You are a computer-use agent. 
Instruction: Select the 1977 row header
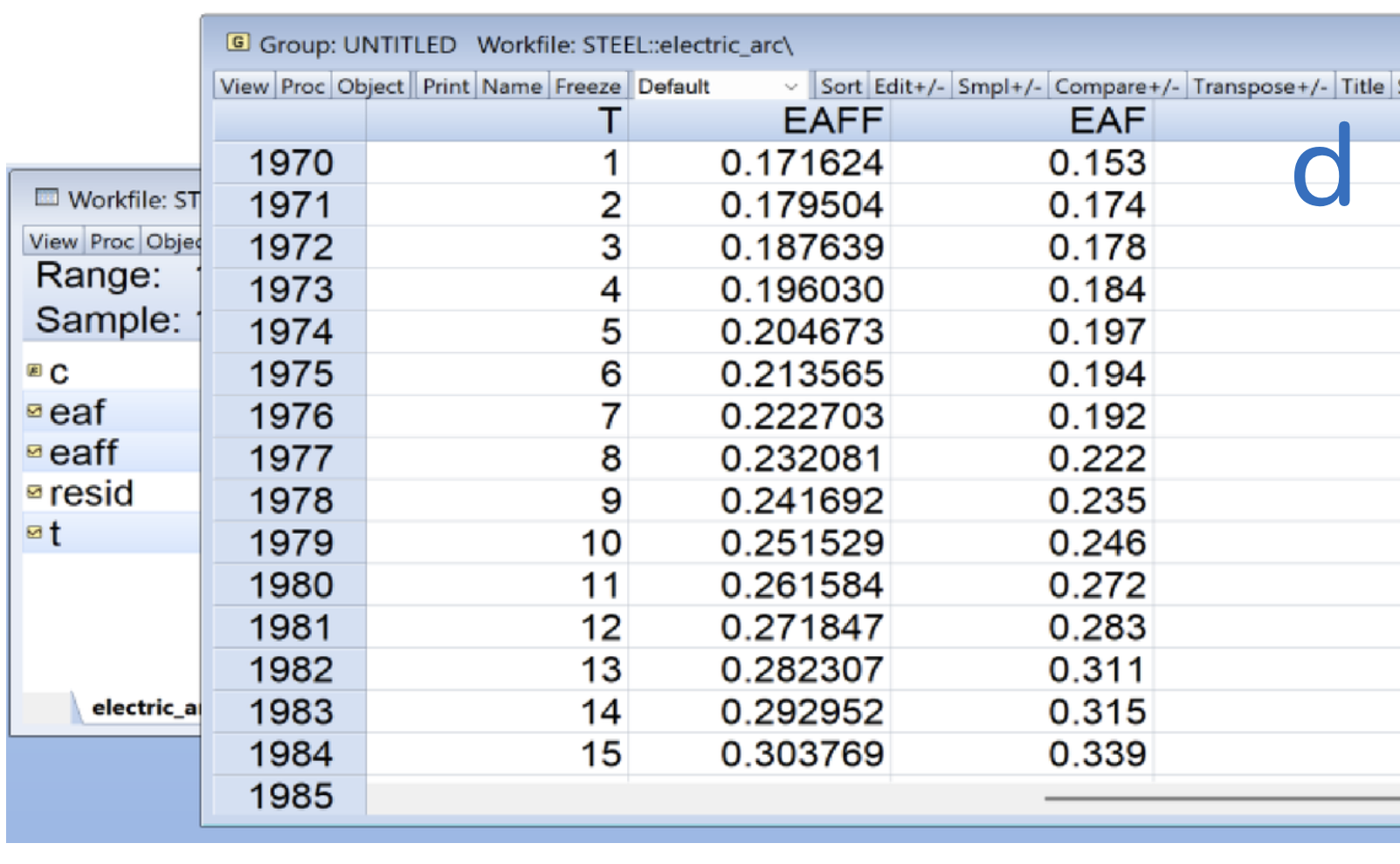[x=290, y=459]
